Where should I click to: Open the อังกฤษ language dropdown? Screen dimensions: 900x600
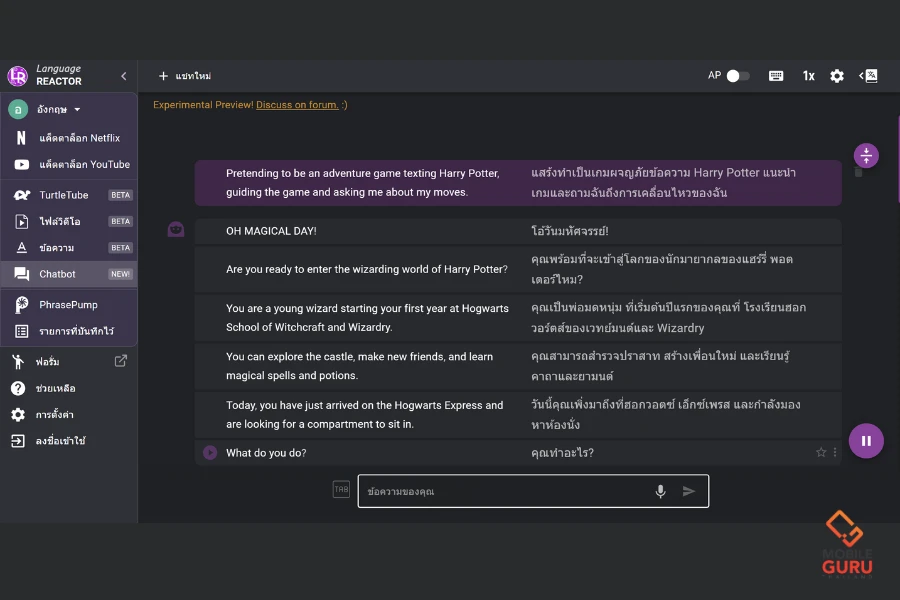(58, 110)
